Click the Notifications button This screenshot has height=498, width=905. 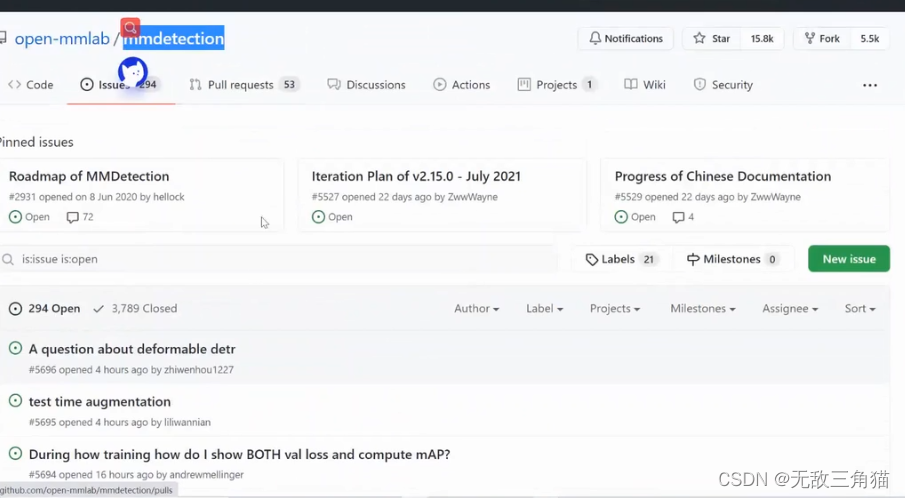[626, 39]
